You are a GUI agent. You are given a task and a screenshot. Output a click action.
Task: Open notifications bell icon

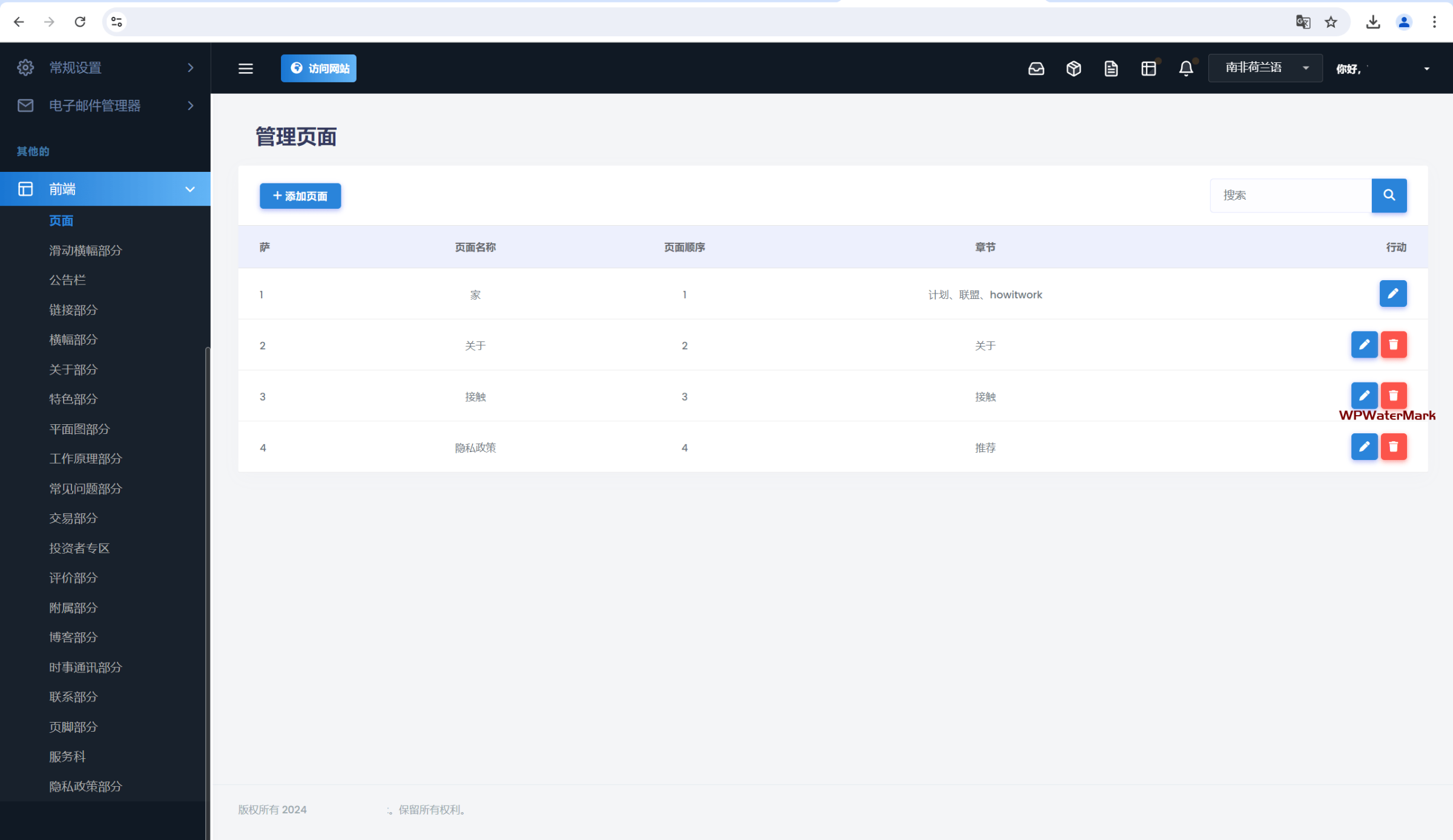coord(1186,68)
